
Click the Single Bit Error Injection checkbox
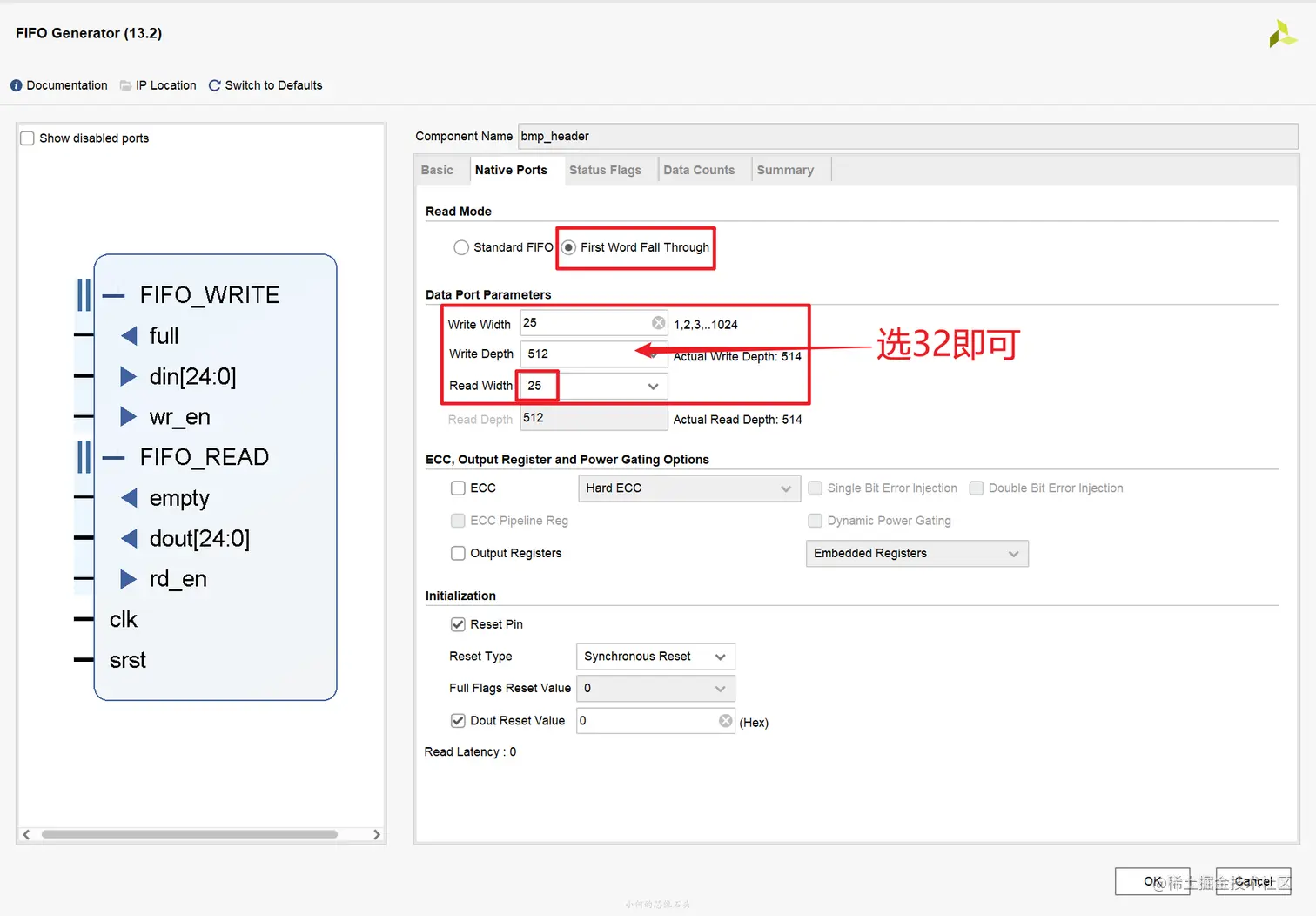(815, 488)
